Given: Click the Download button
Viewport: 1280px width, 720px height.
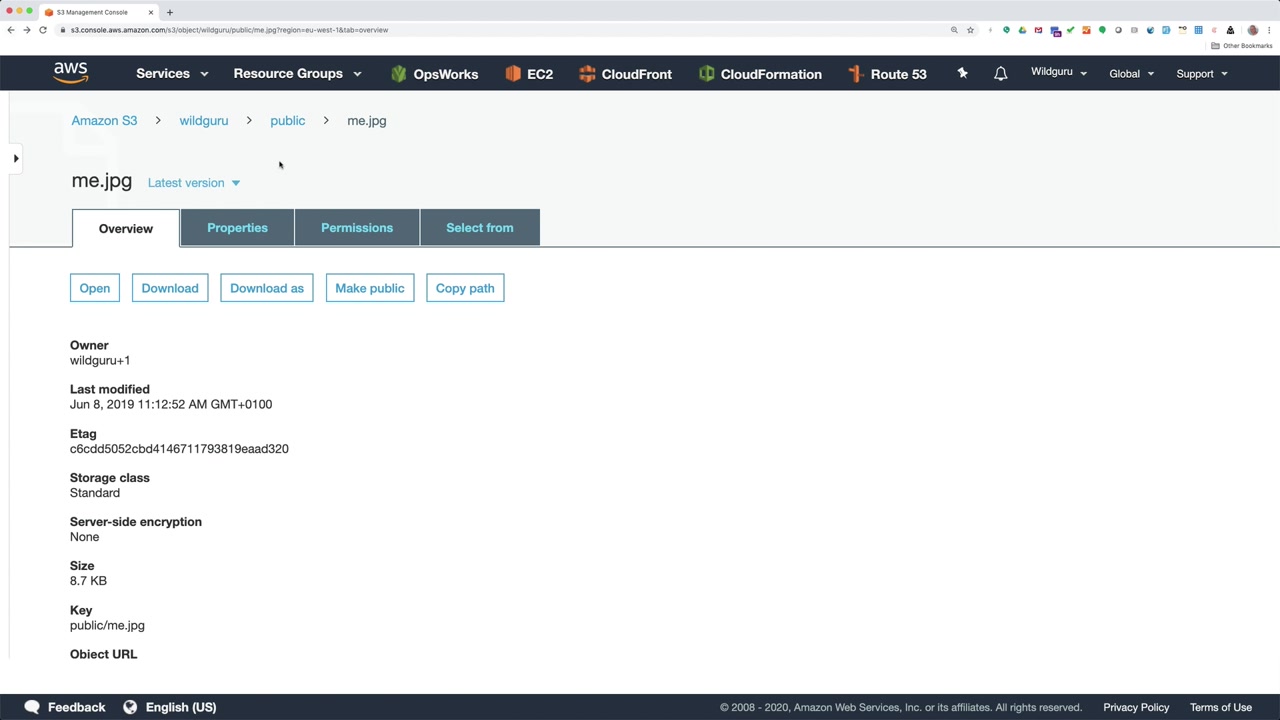Looking at the screenshot, I should pos(170,288).
